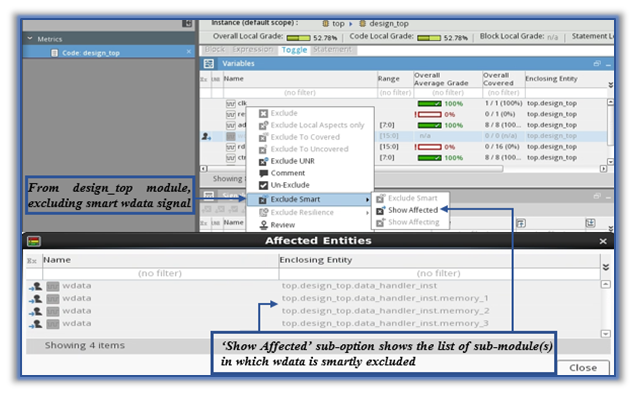Close the Code: design_top tab
The image size is (636, 395).
(x=189, y=52)
